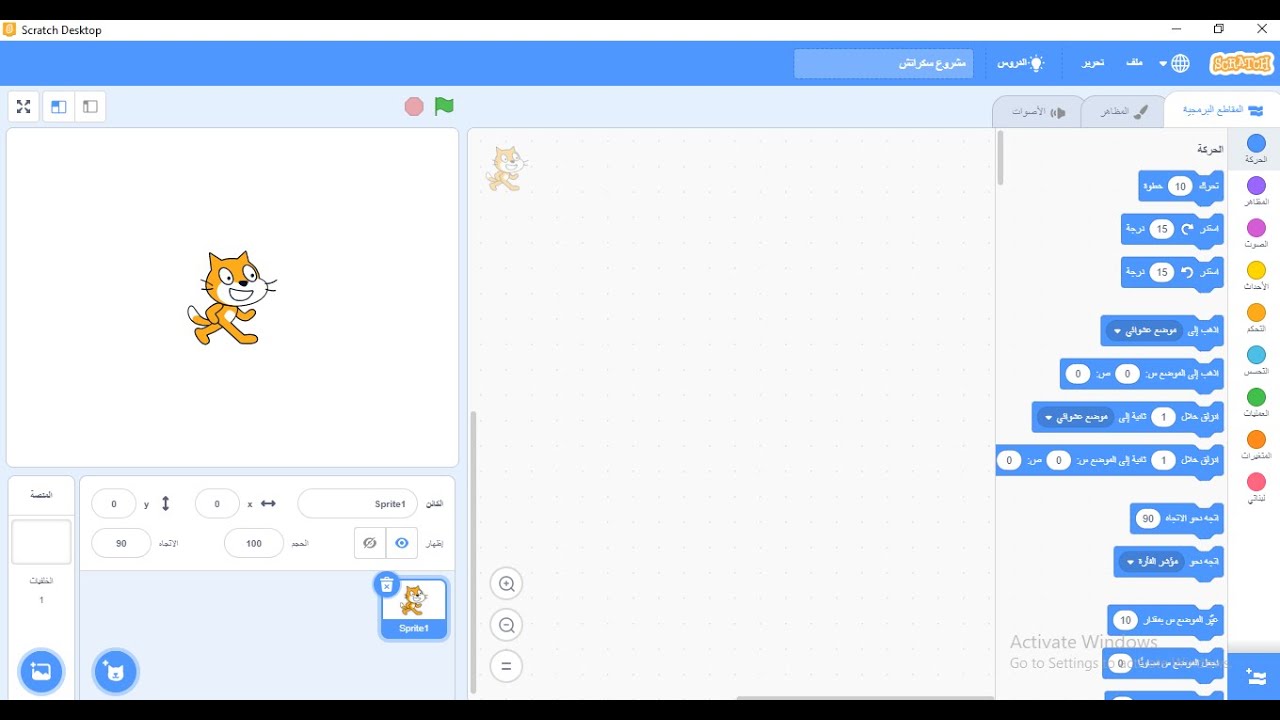The image size is (1280, 720).
Task: Open the globe language menu
Action: pyautogui.click(x=1174, y=63)
